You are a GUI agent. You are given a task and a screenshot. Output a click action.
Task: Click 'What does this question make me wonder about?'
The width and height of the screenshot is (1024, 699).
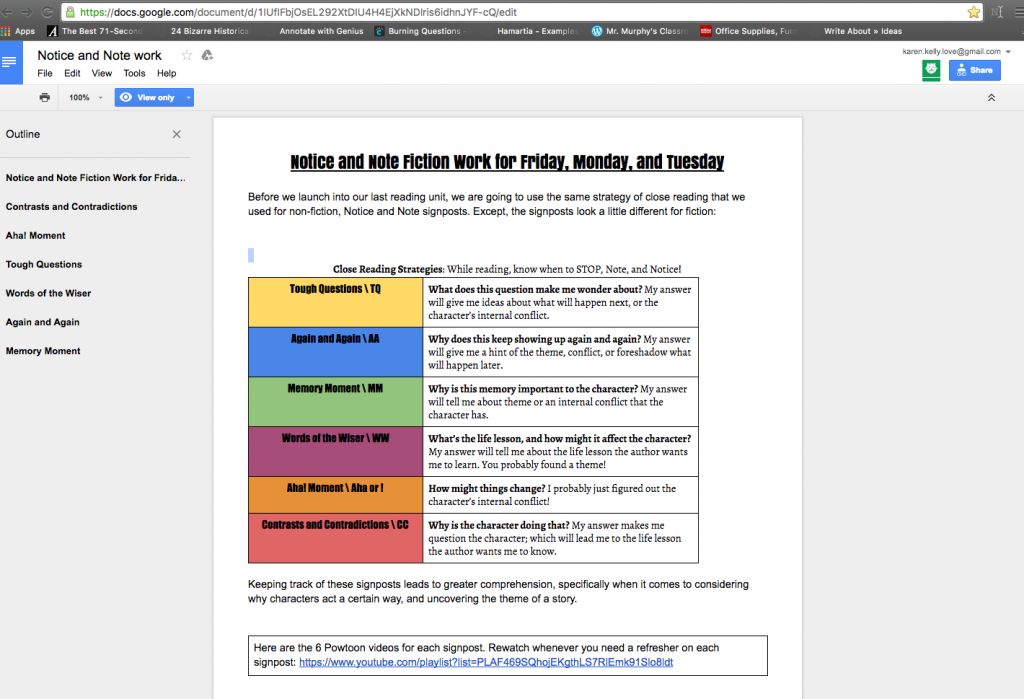[x=535, y=289]
